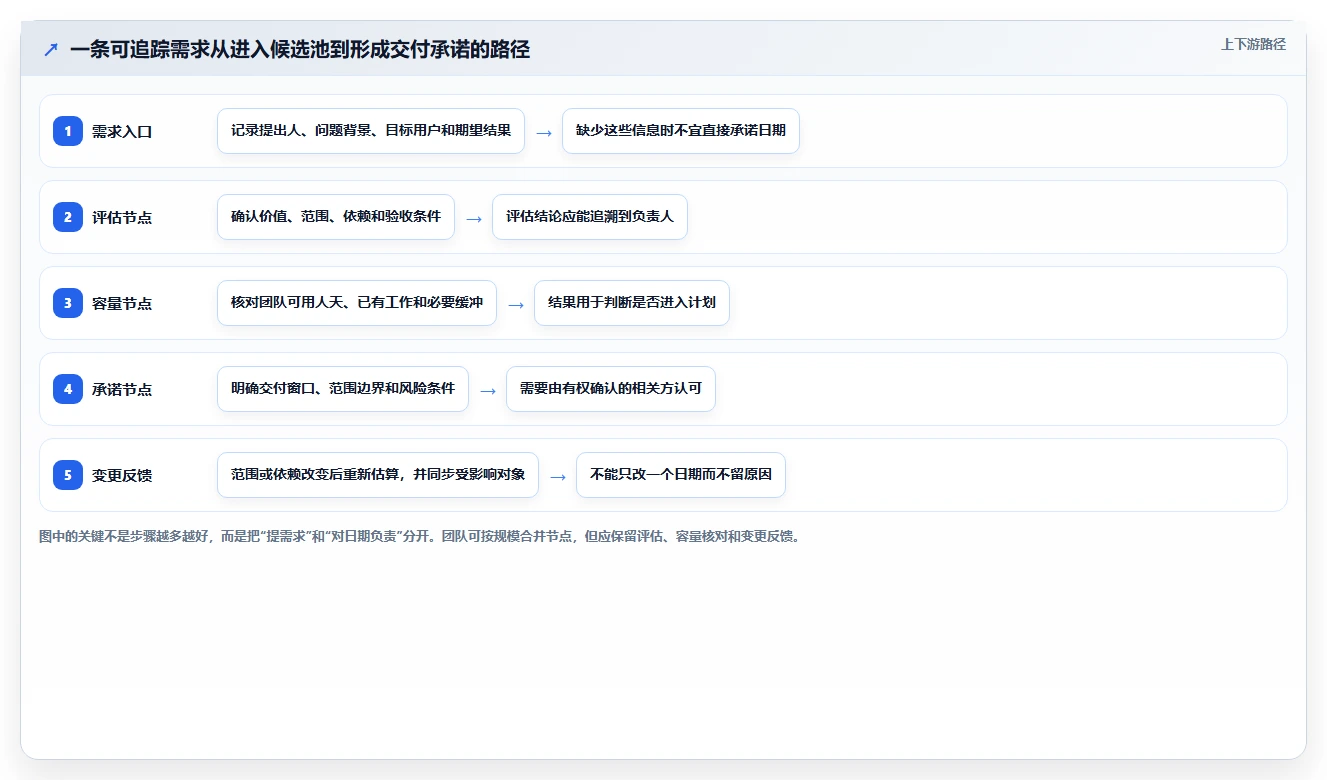Click the arrow in the 容量节点 row
This screenshot has height=780, width=1327.
coord(516,304)
